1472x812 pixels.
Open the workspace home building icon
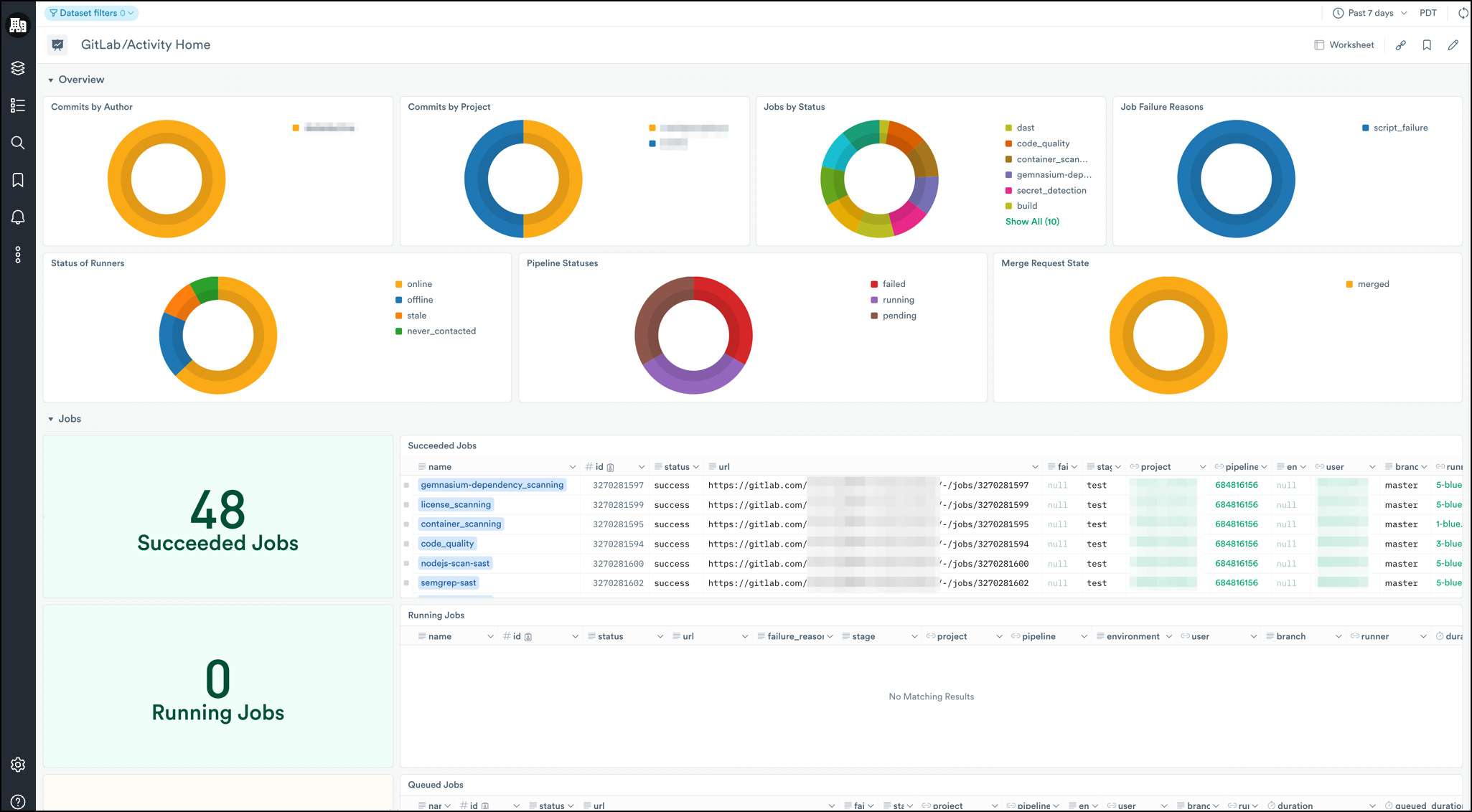click(18, 25)
